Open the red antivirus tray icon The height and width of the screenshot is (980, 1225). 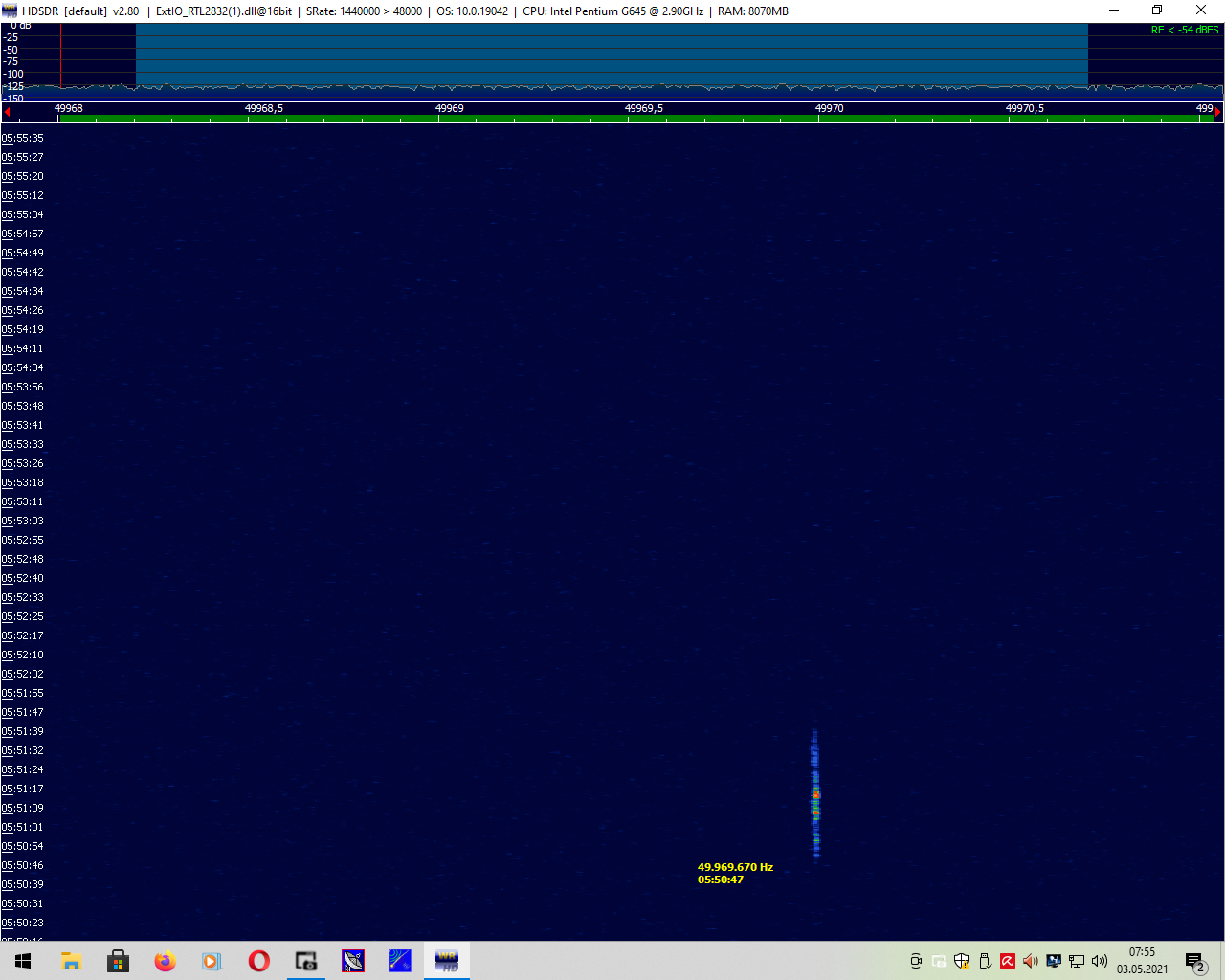(x=1008, y=961)
